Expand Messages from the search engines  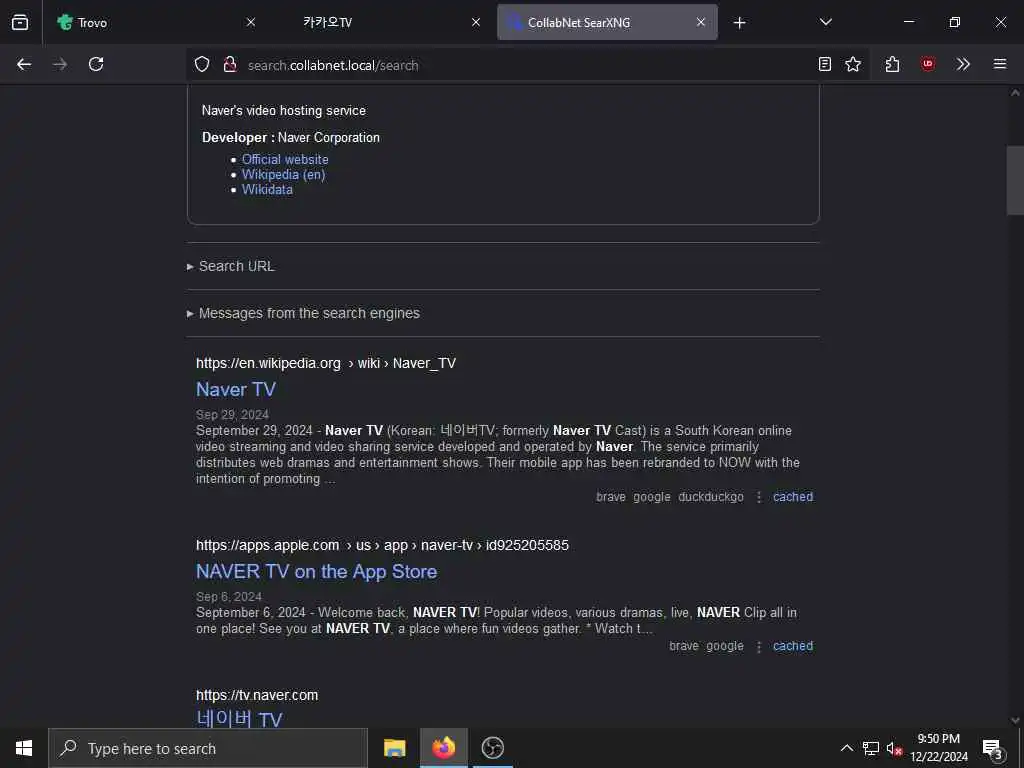point(303,313)
